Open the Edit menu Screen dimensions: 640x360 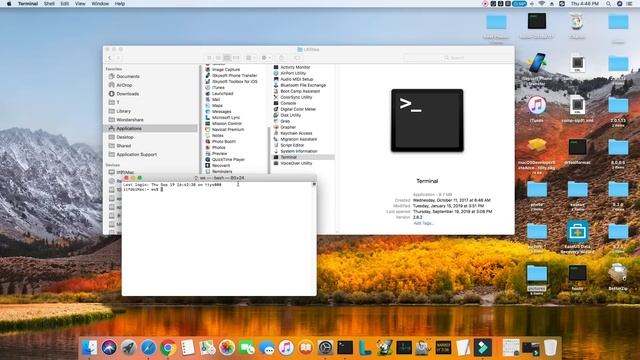[x=64, y=4]
